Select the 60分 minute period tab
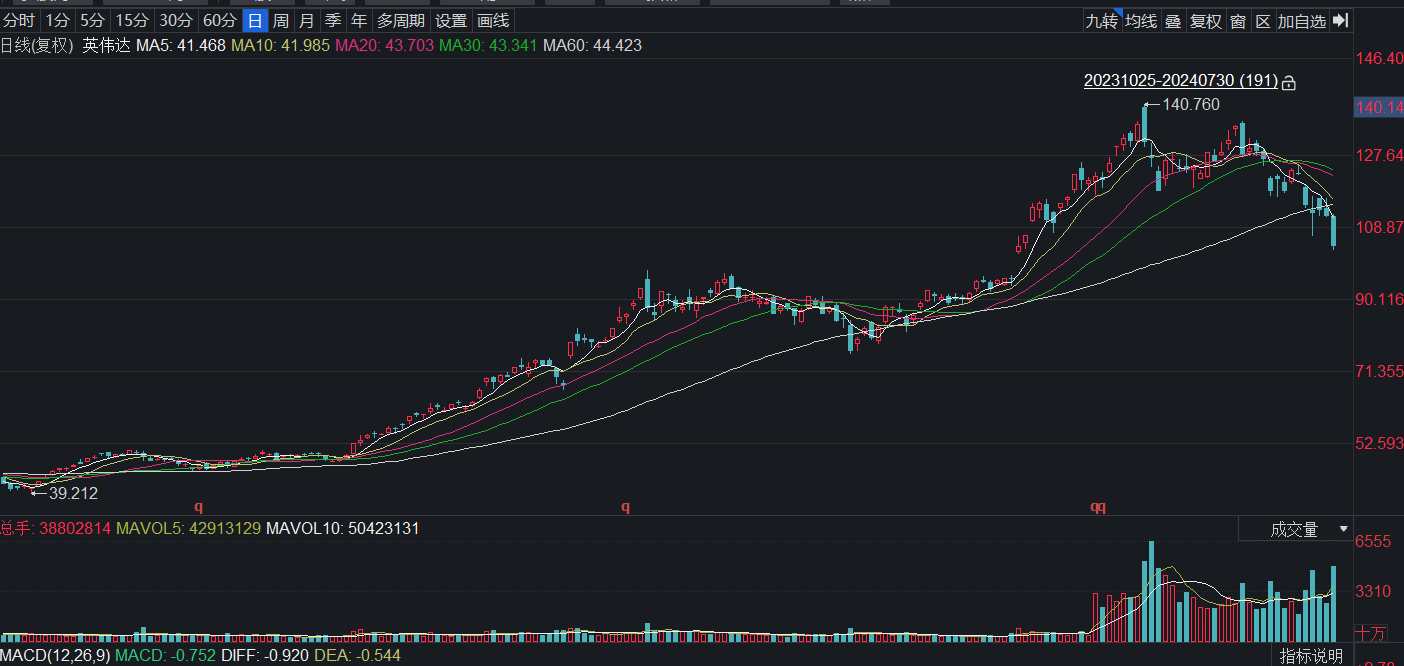Viewport: 1404px width, 666px height. (x=220, y=21)
